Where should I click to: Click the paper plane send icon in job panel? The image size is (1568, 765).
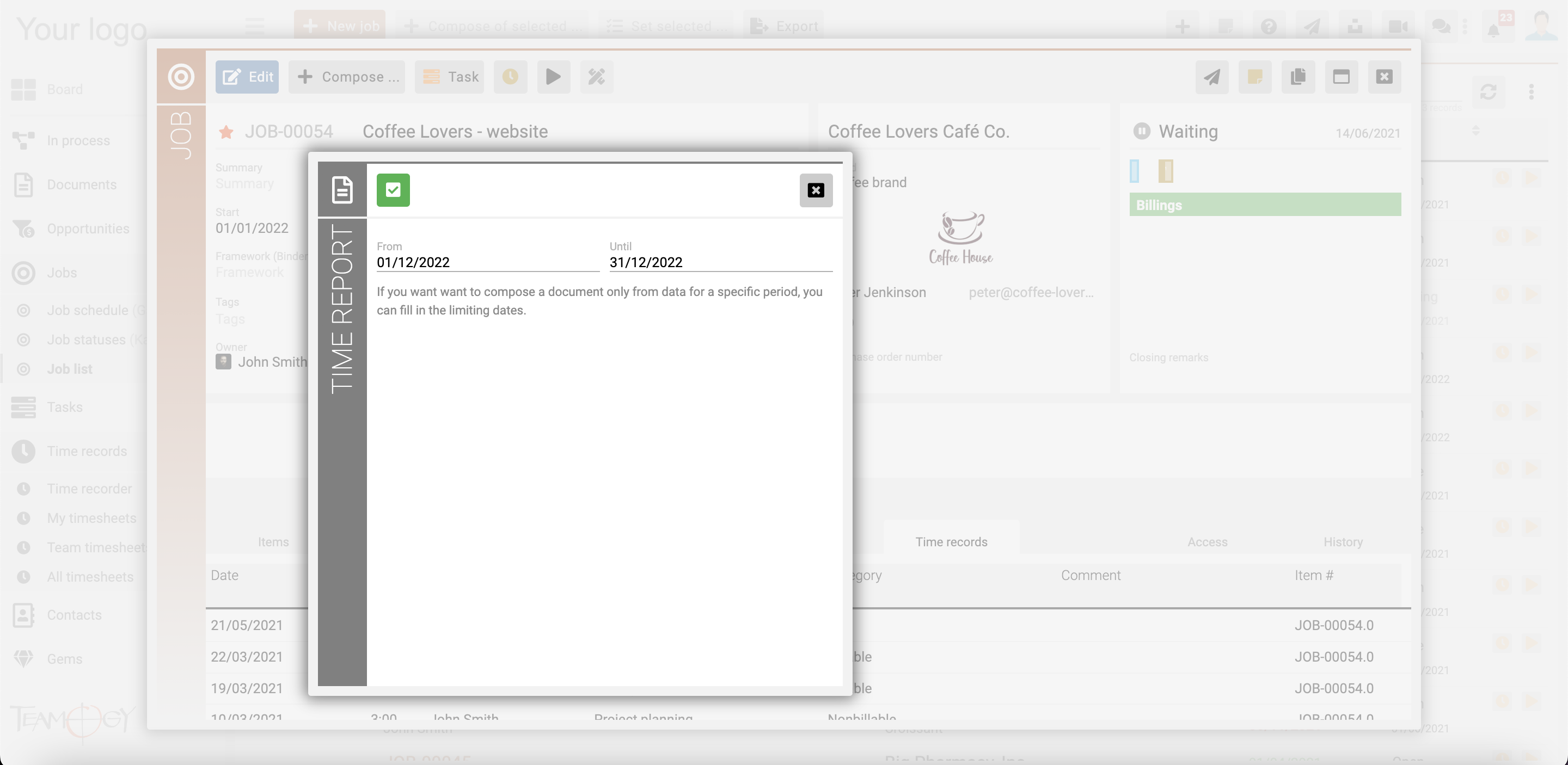click(x=1211, y=77)
